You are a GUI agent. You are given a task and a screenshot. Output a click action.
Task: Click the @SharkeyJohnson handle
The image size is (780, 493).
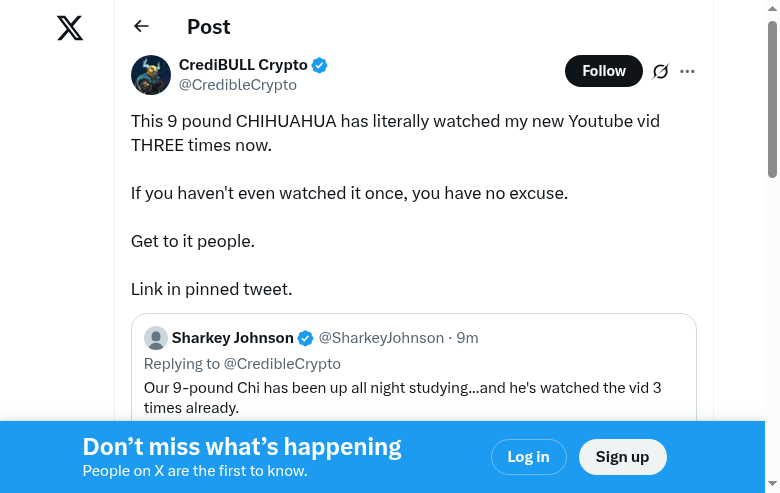381,338
